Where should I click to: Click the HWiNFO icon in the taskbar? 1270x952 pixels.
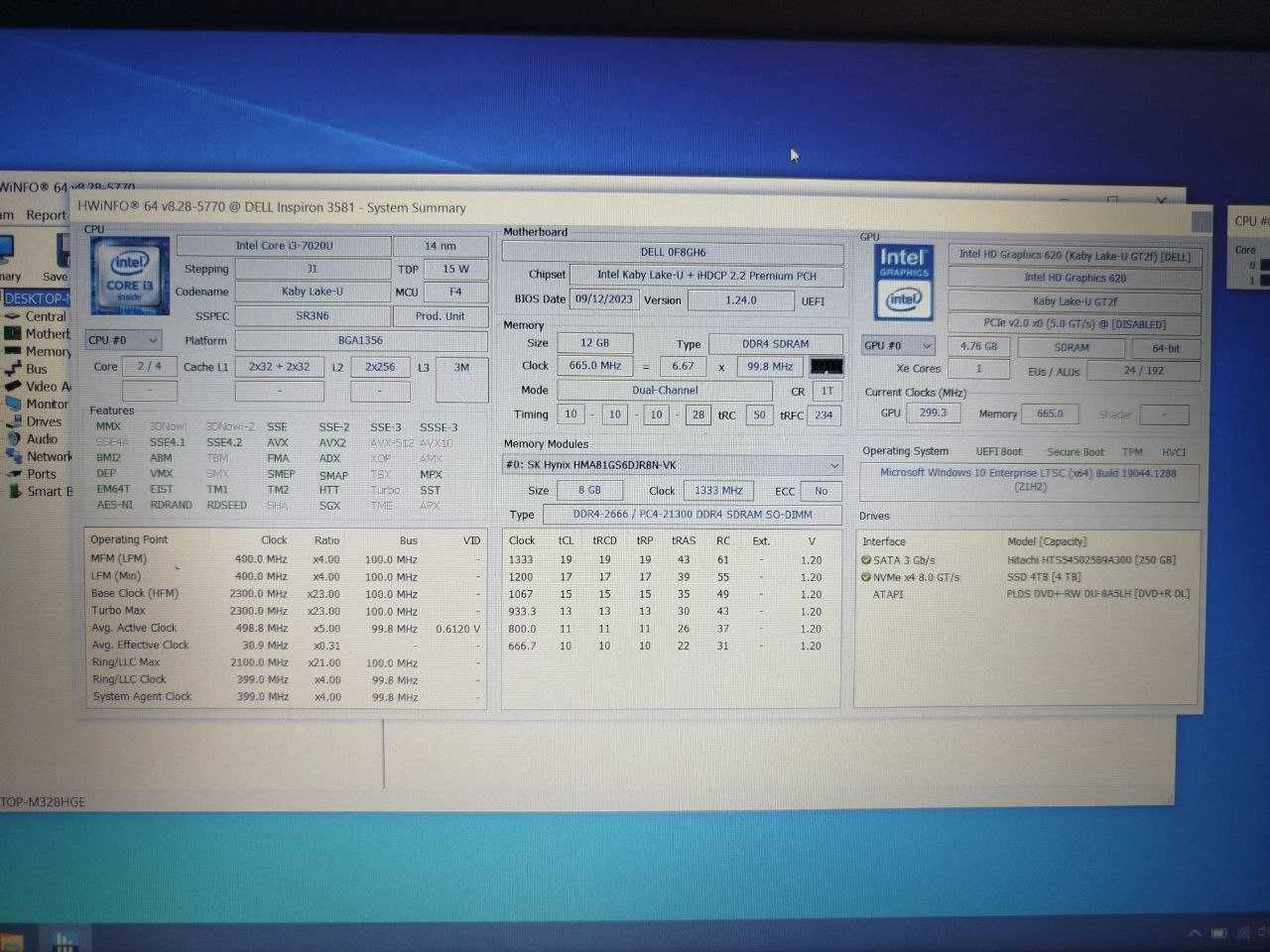click(65, 939)
